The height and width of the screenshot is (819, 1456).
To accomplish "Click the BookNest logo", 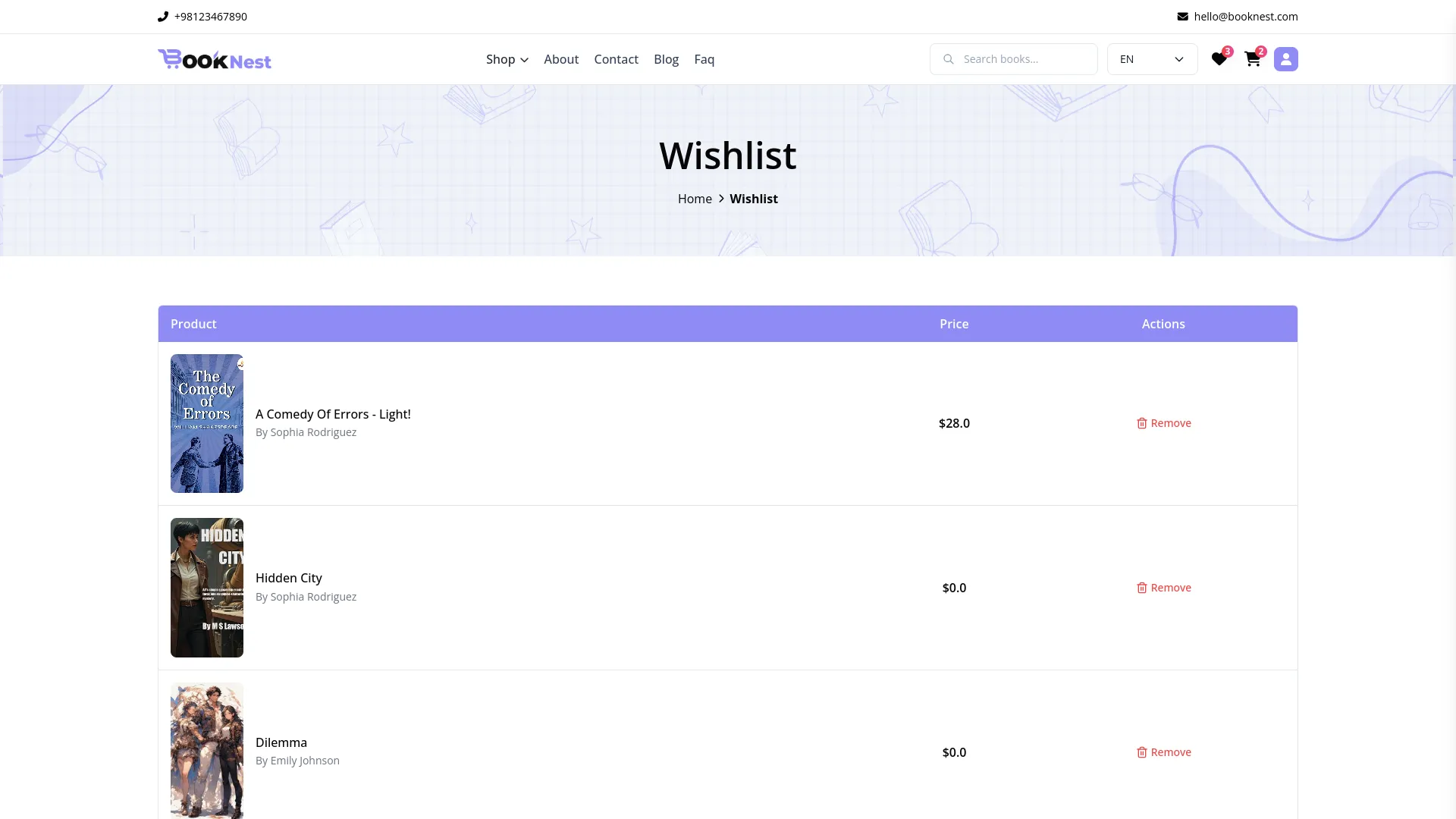I will click(x=215, y=59).
